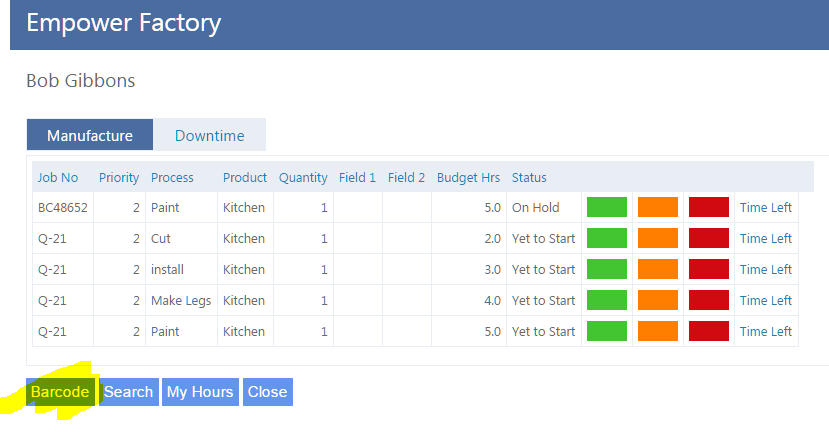The height and width of the screenshot is (443, 829).
Task: Click green button for BC48652 Paint job
Action: coord(606,208)
